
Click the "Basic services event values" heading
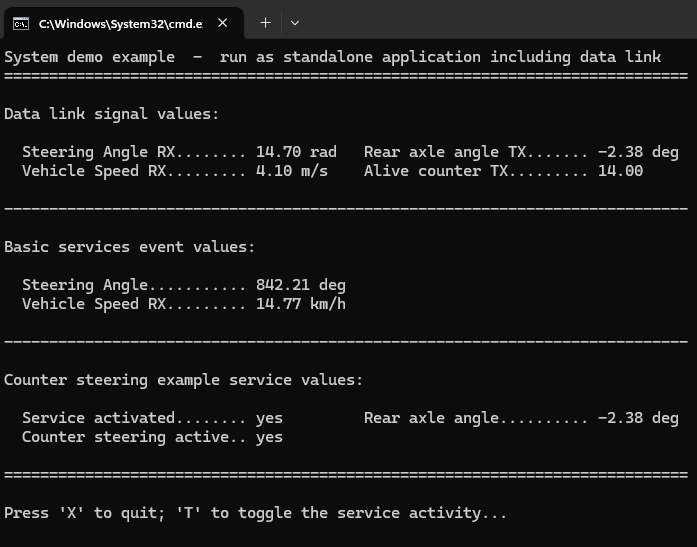pyautogui.click(x=129, y=247)
